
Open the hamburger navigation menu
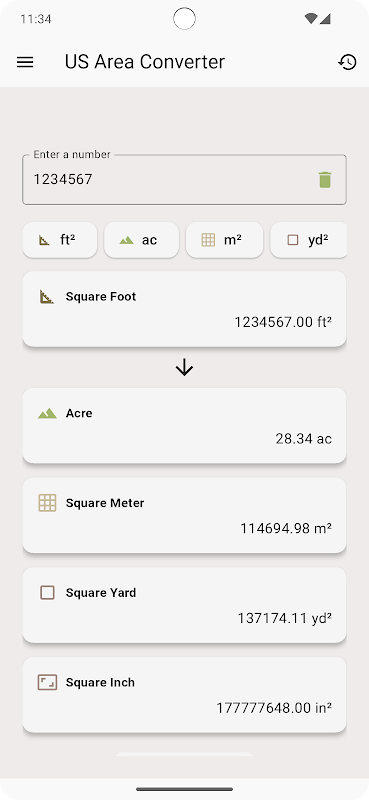click(25, 62)
